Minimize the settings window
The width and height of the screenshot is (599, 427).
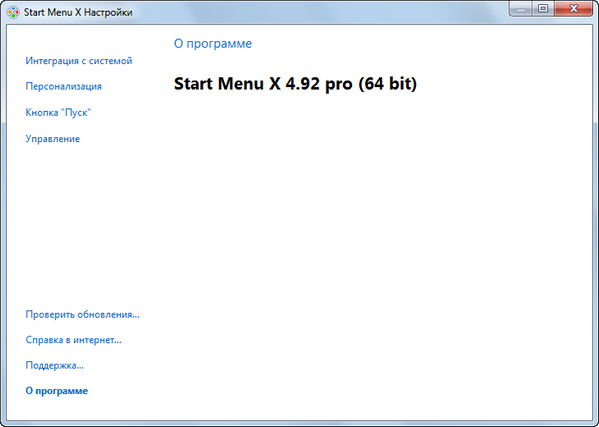[522, 8]
